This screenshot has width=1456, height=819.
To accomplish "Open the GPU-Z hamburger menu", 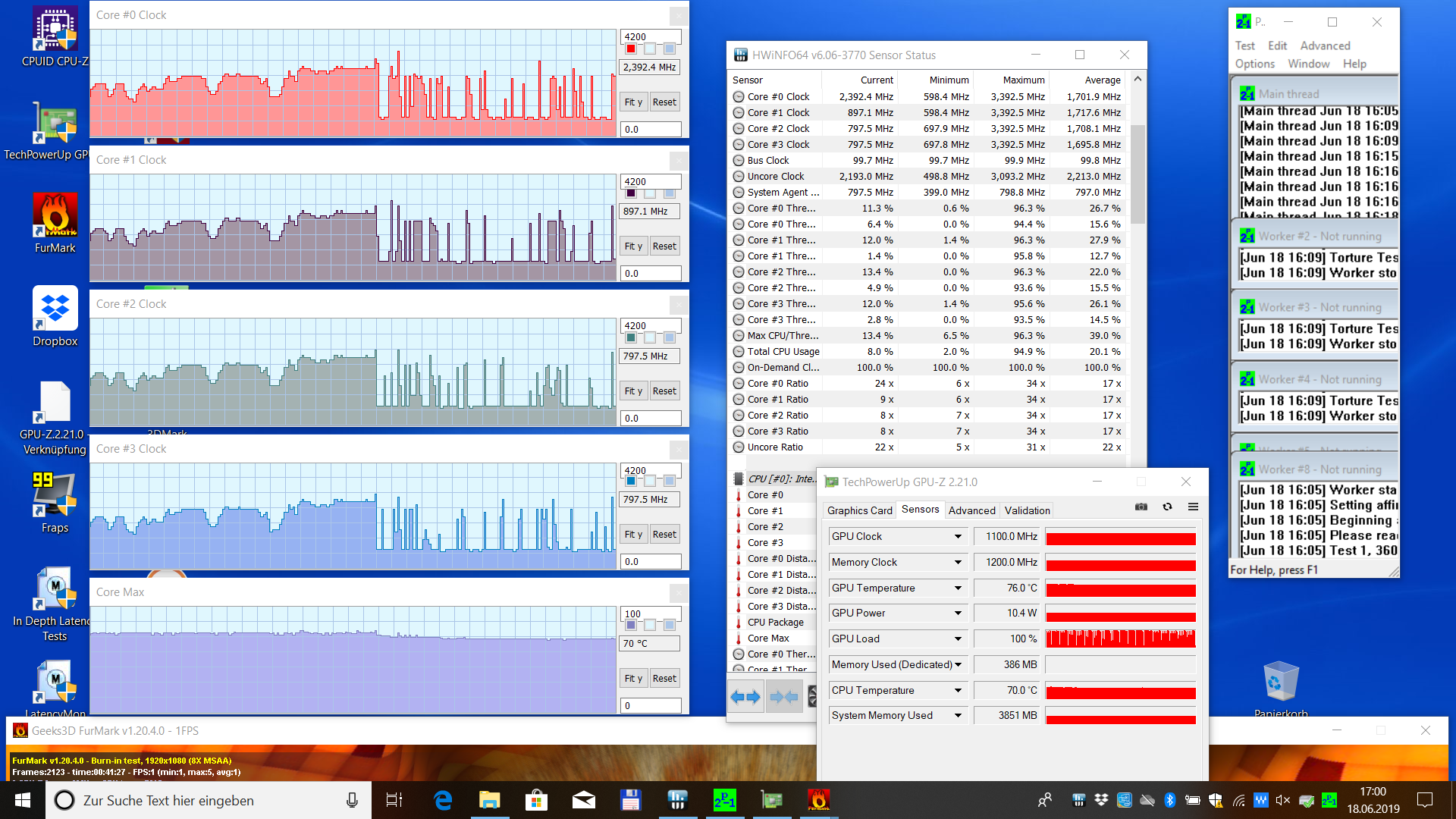I will point(1193,507).
